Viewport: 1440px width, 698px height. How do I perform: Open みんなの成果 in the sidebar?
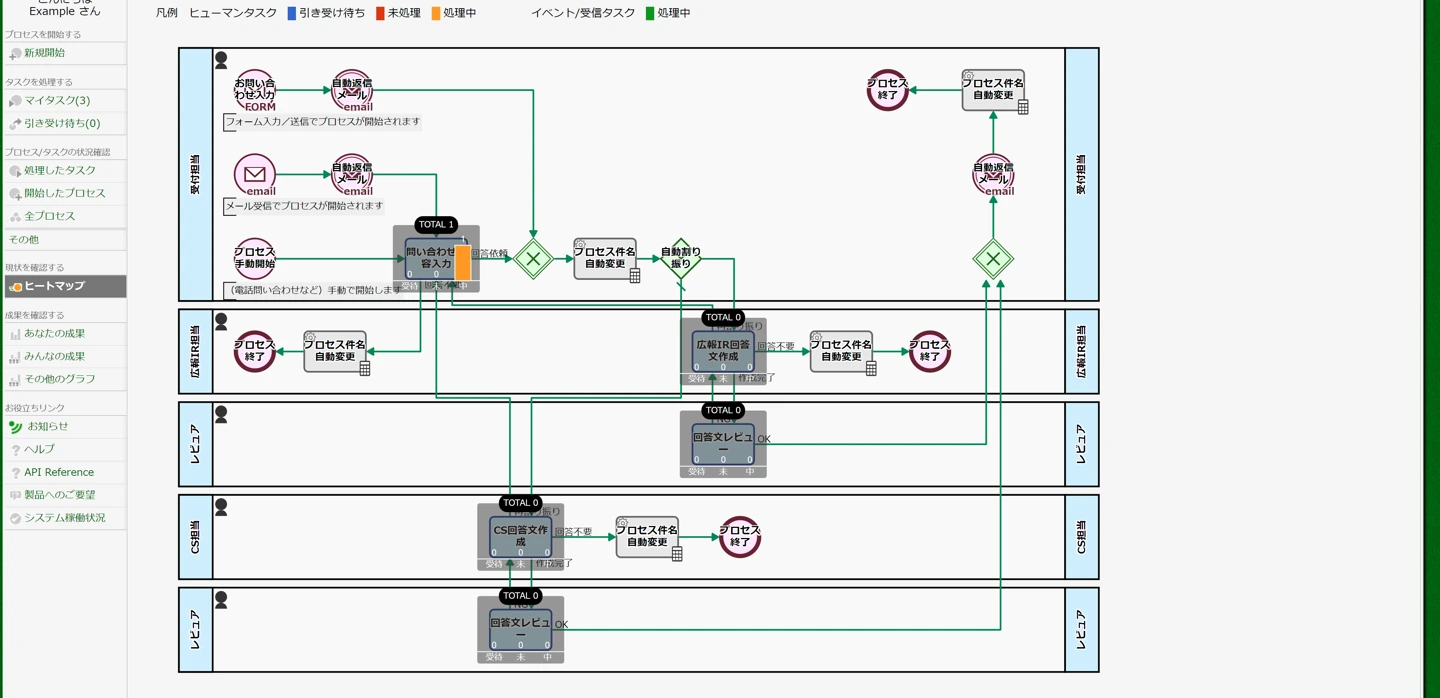click(54, 357)
